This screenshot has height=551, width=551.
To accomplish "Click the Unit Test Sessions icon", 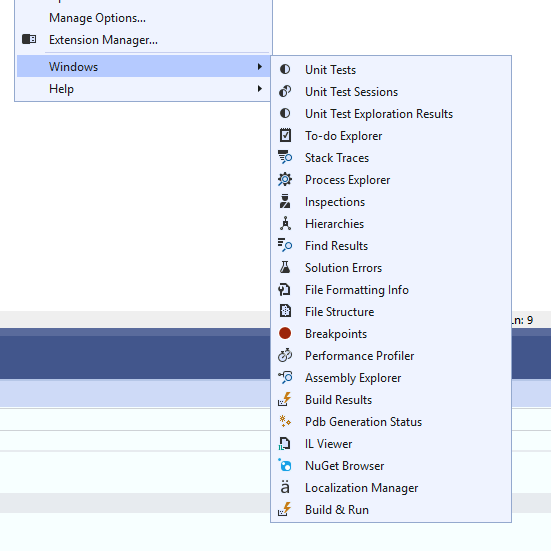I will coord(285,91).
